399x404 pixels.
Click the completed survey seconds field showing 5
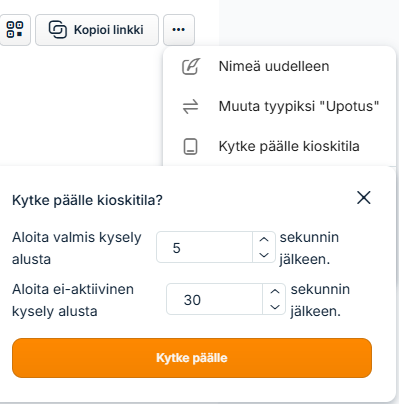click(x=204, y=247)
